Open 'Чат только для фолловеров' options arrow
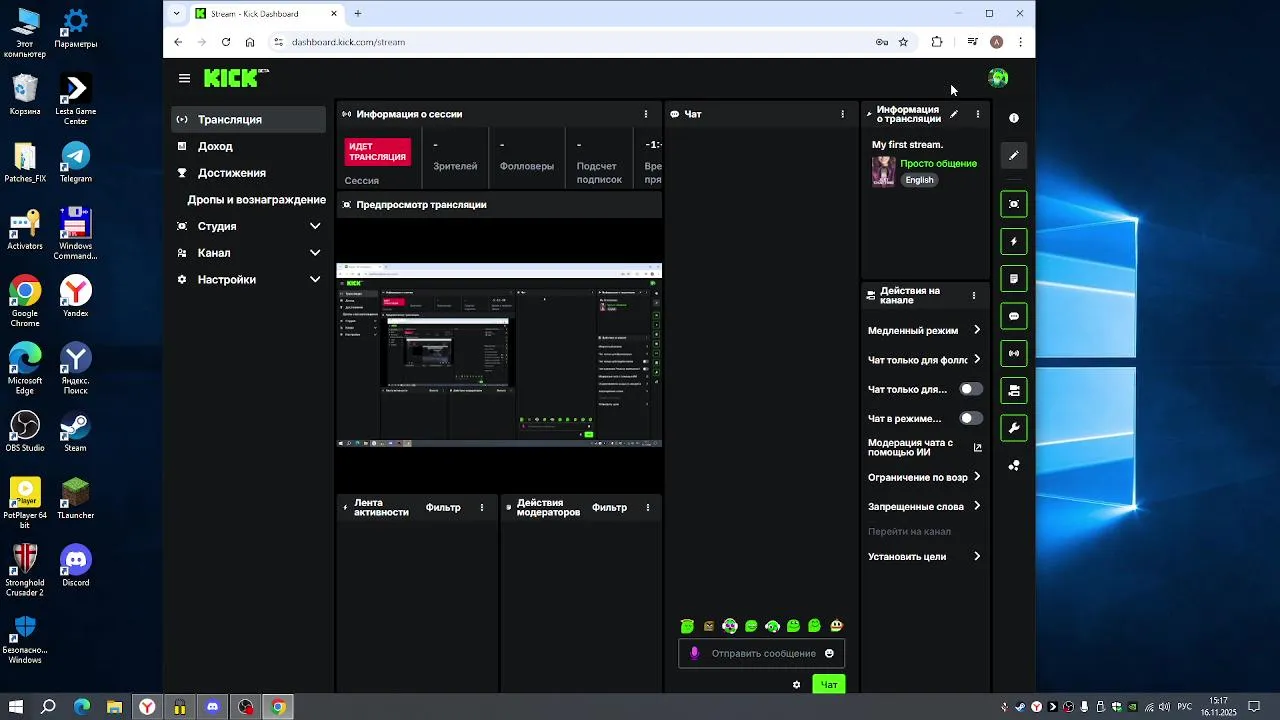 coord(977,359)
